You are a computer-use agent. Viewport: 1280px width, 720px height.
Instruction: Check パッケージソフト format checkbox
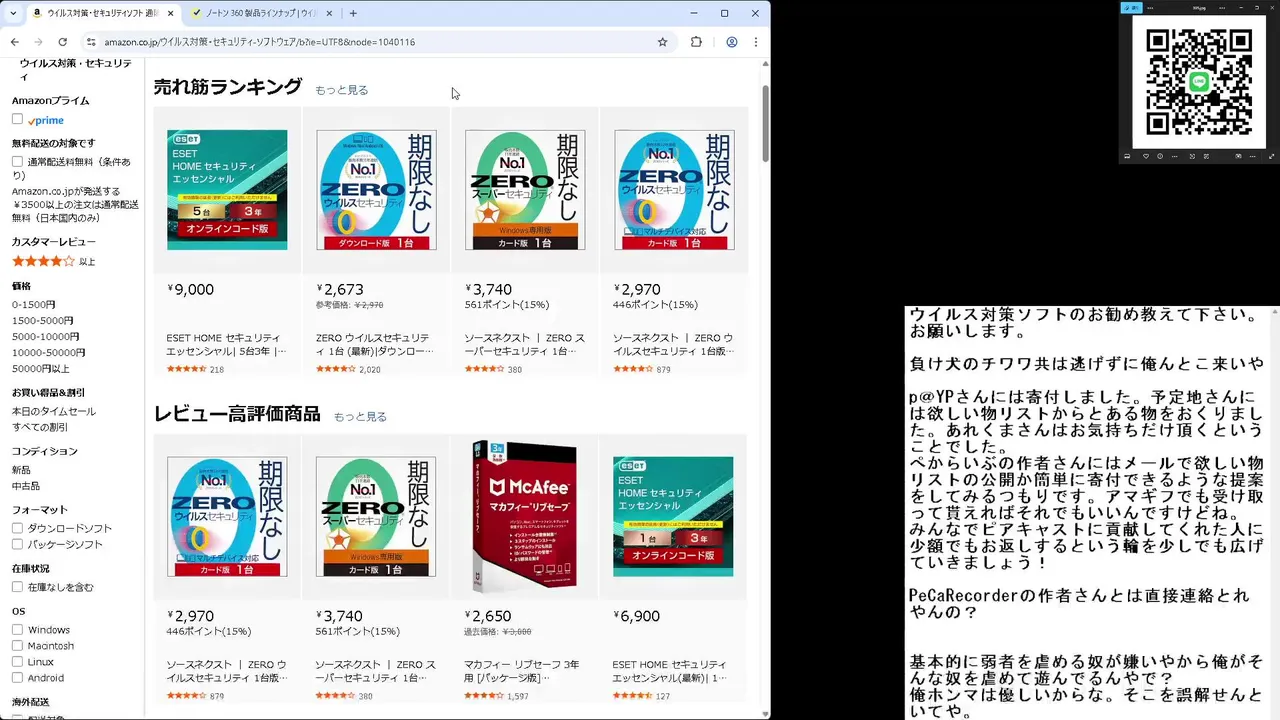tap(18, 544)
